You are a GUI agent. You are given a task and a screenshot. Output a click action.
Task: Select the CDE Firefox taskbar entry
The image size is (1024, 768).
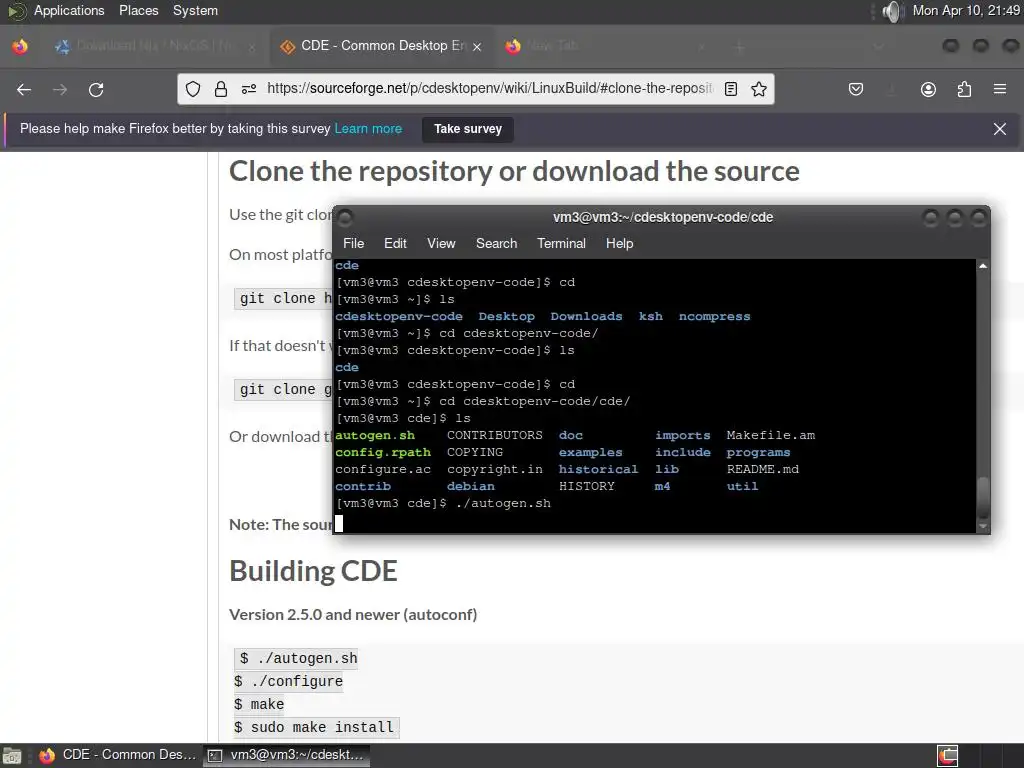coord(118,755)
